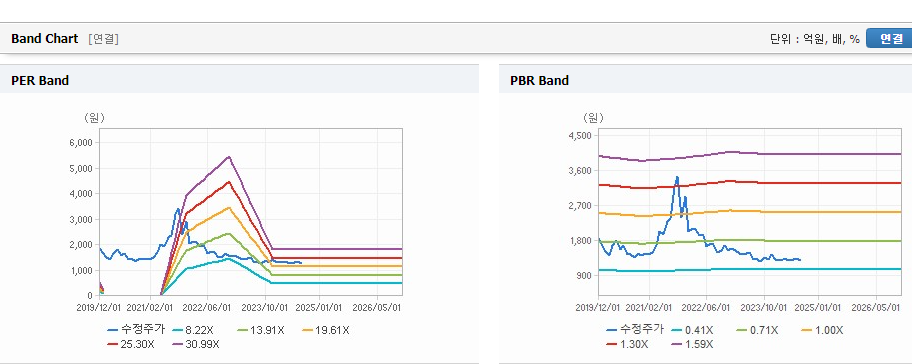Click the 단위 : 억원, 배, % text

(x=814, y=39)
